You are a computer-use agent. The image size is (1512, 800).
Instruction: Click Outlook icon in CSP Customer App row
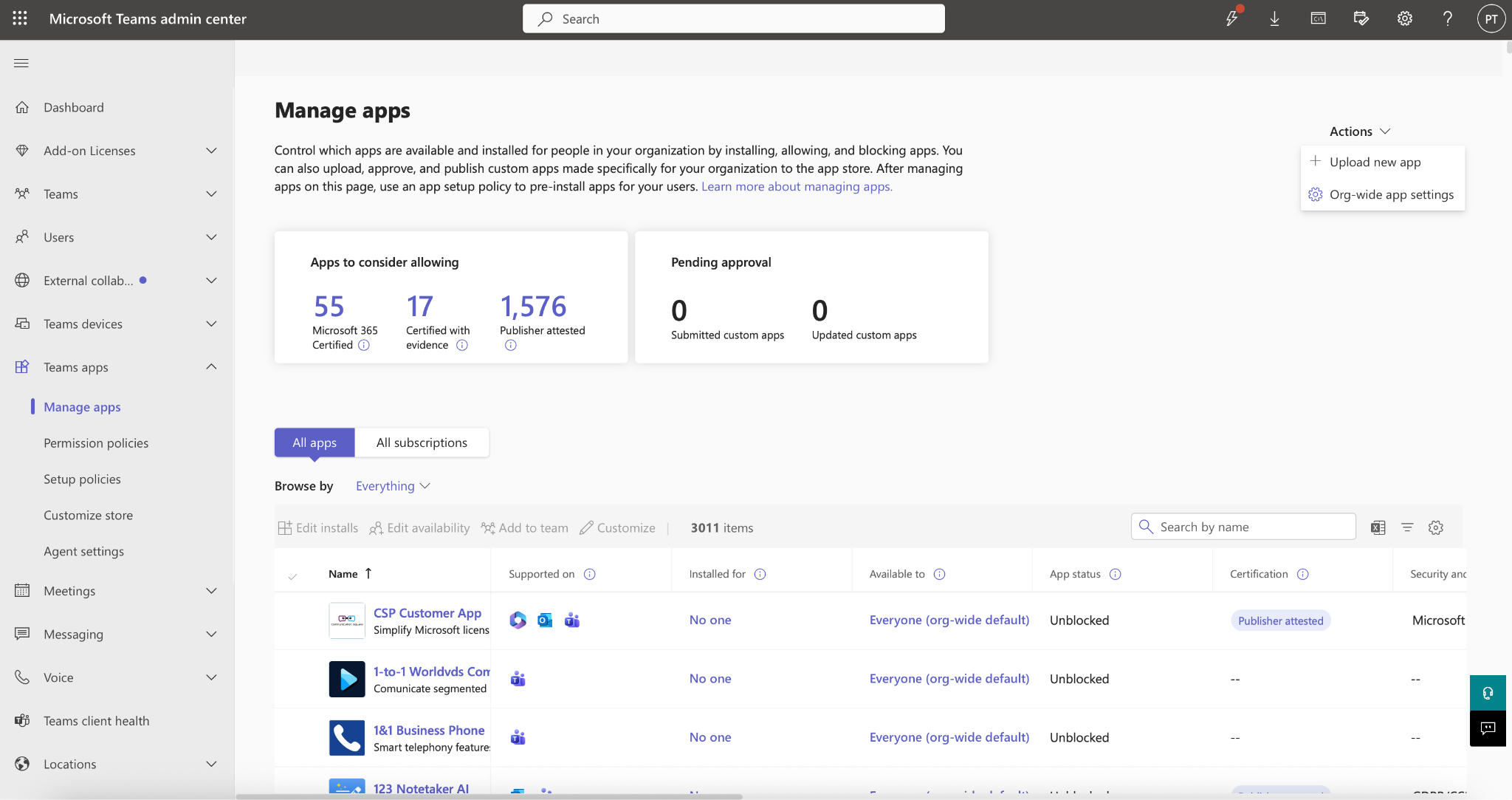pos(545,620)
